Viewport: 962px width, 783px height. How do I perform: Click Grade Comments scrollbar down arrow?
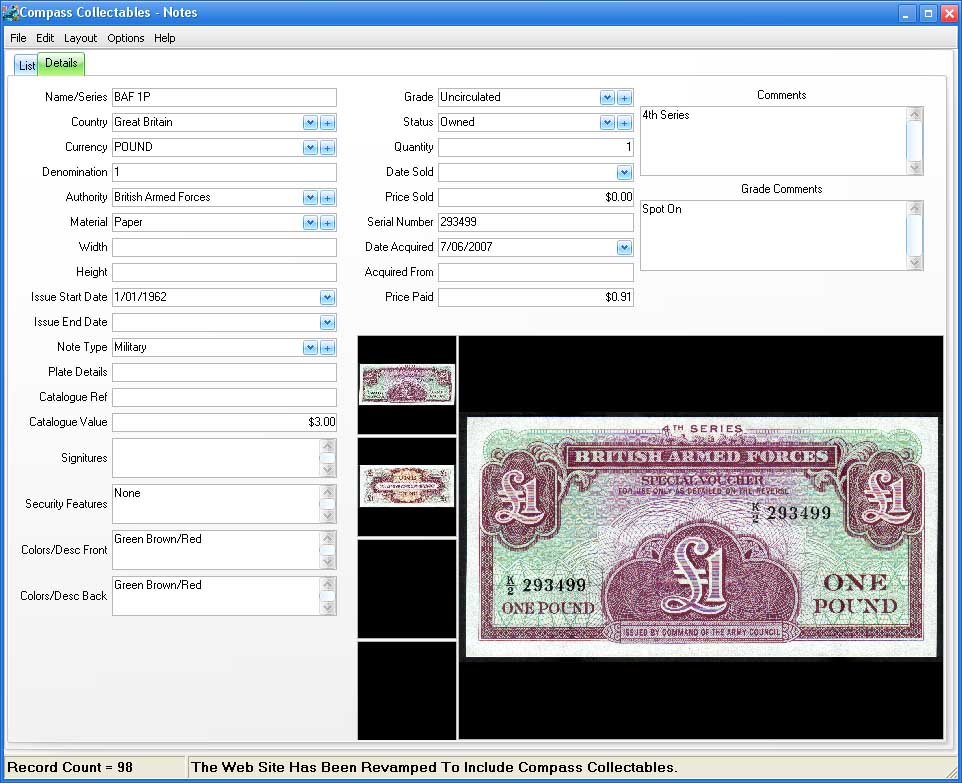click(x=915, y=263)
